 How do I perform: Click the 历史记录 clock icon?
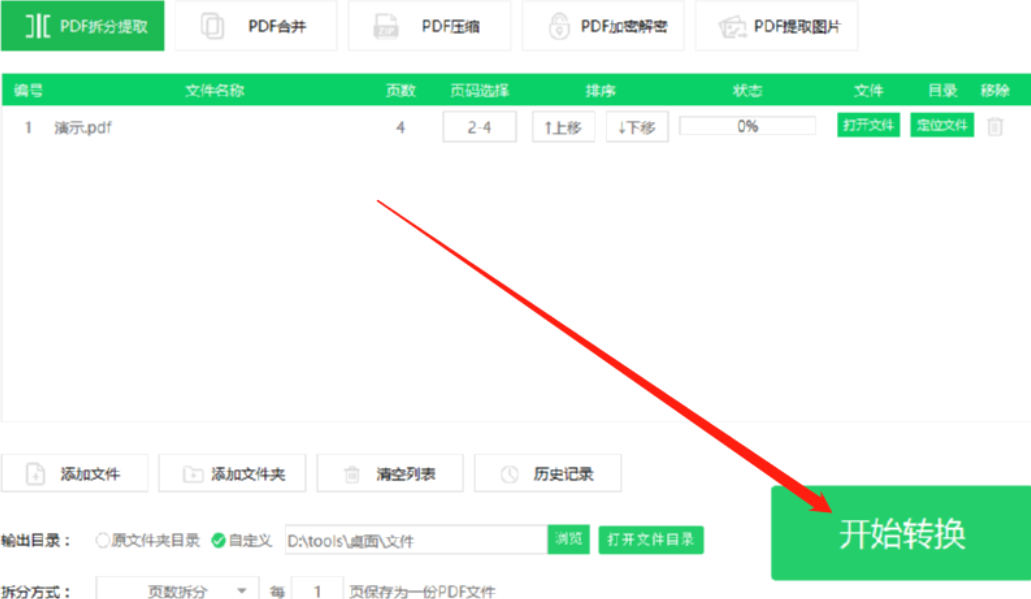coord(511,473)
